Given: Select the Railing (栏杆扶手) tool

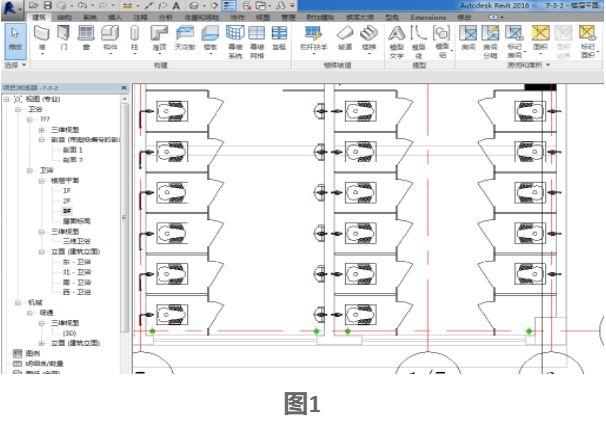Looking at the screenshot, I should [x=313, y=39].
